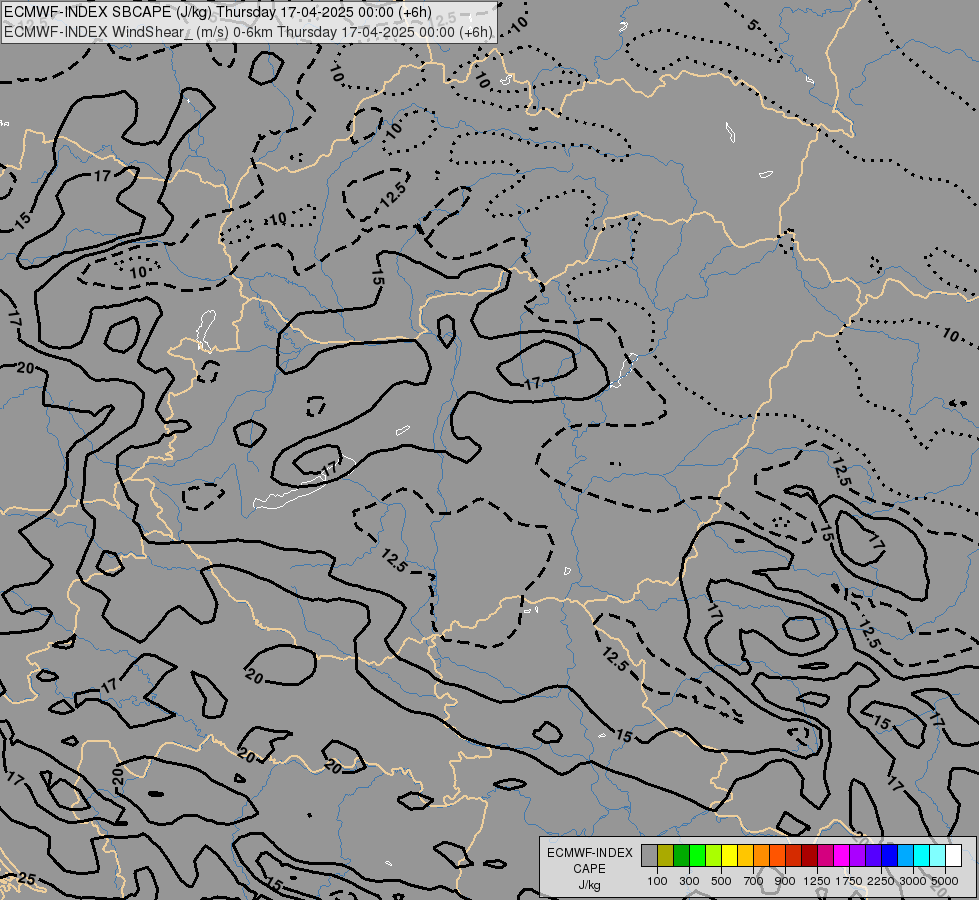
Task: Click the orange swatch right of 700 tick
Action: tap(761, 855)
